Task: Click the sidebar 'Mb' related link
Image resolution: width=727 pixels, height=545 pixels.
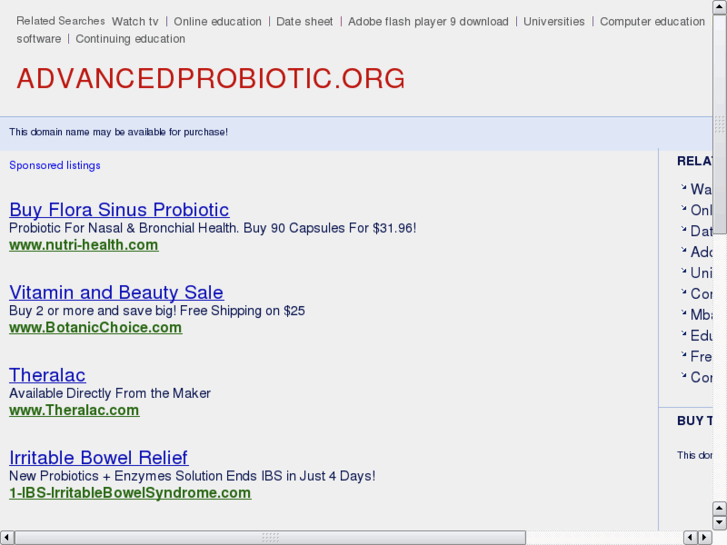Action: tap(701, 314)
